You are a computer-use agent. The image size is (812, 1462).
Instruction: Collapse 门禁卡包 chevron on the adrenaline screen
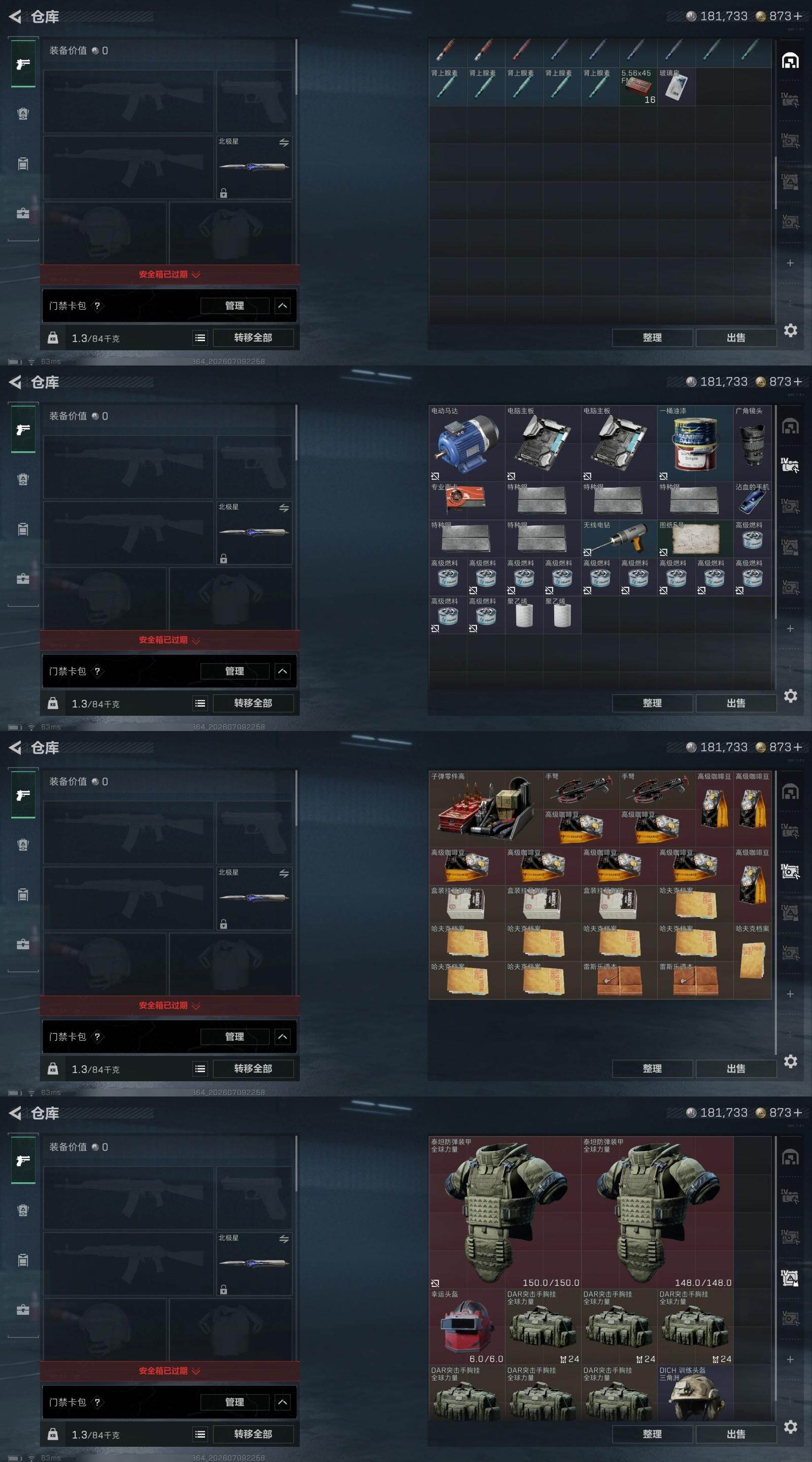click(283, 306)
